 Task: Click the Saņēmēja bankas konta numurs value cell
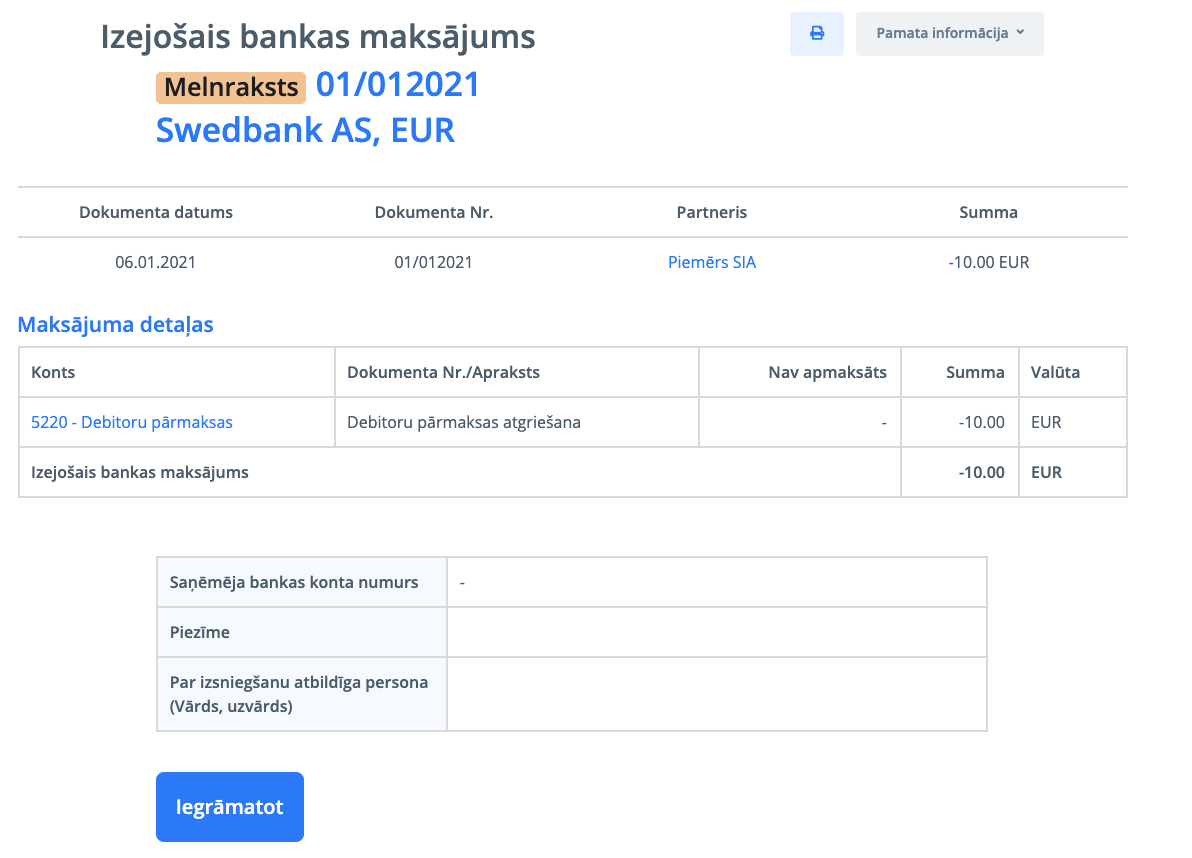point(716,582)
